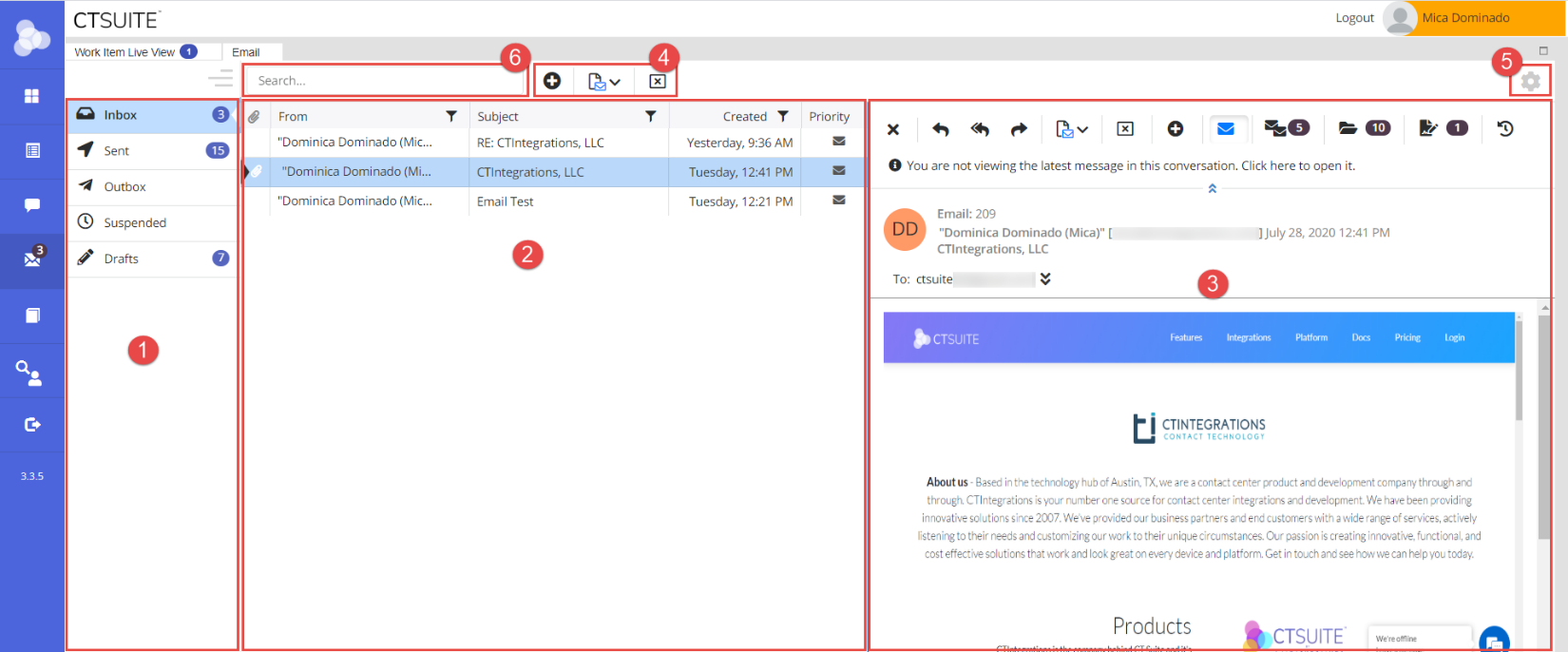Click the plus icon in reading pane toolbar
Screen dimensions: 1568x652
1176,129
